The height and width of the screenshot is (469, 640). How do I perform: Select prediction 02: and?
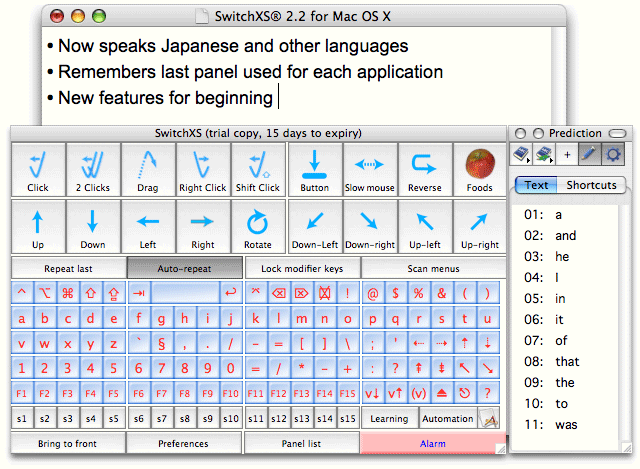click(567, 236)
